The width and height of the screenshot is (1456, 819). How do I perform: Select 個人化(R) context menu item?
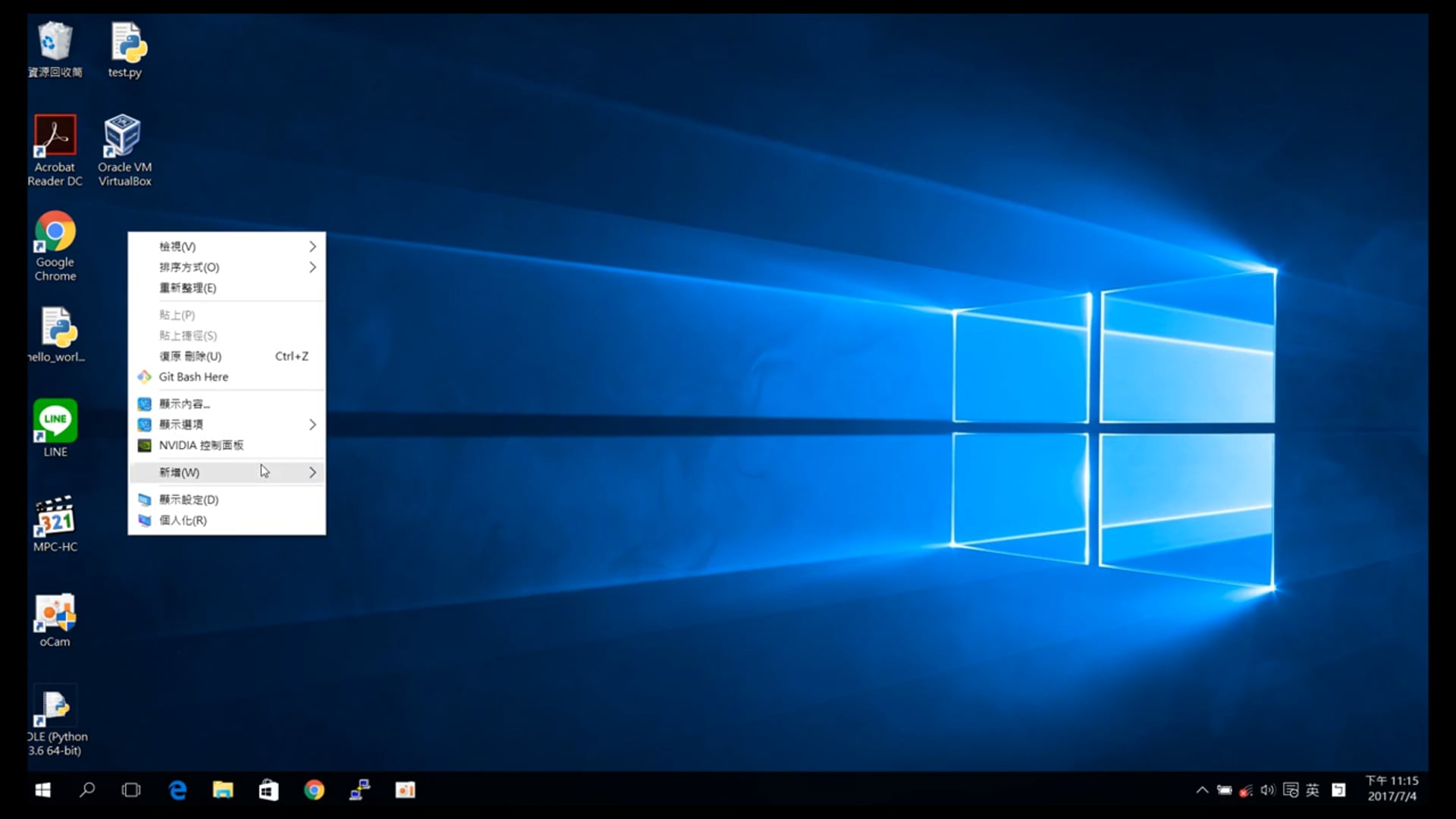point(183,520)
